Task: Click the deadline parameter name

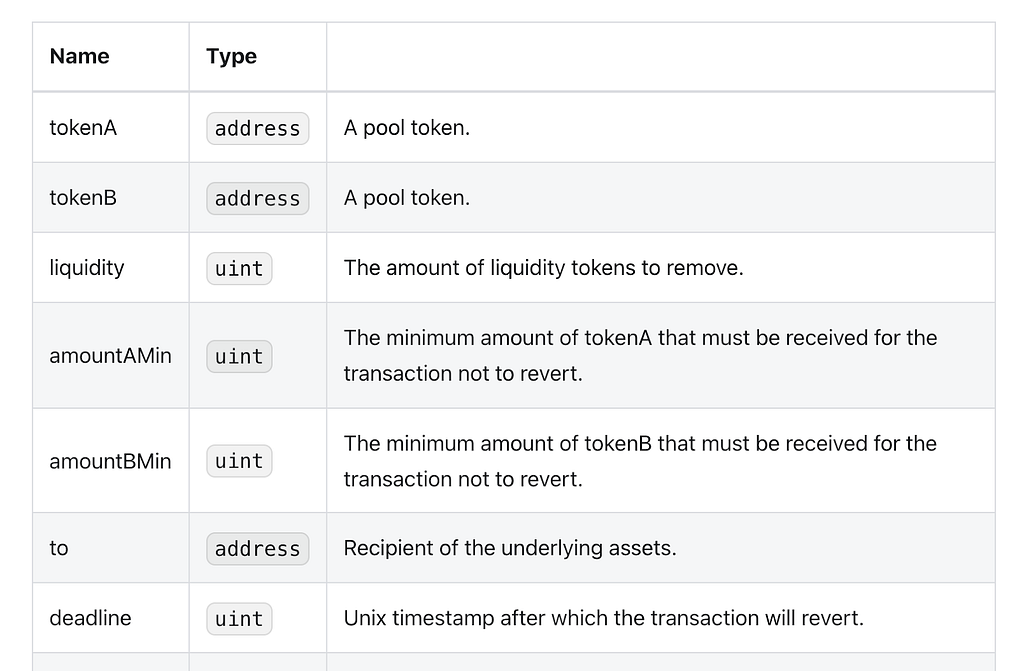Action: [x=90, y=618]
